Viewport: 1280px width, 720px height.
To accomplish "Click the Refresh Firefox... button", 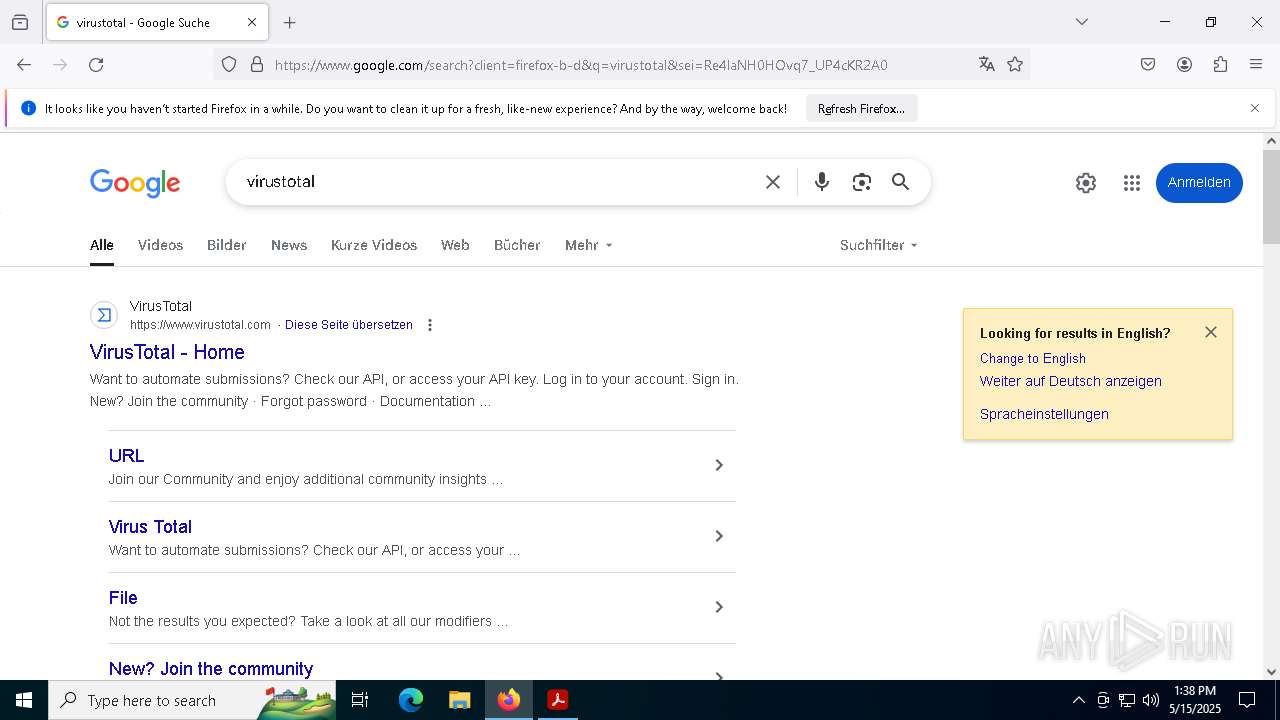I will tap(861, 109).
